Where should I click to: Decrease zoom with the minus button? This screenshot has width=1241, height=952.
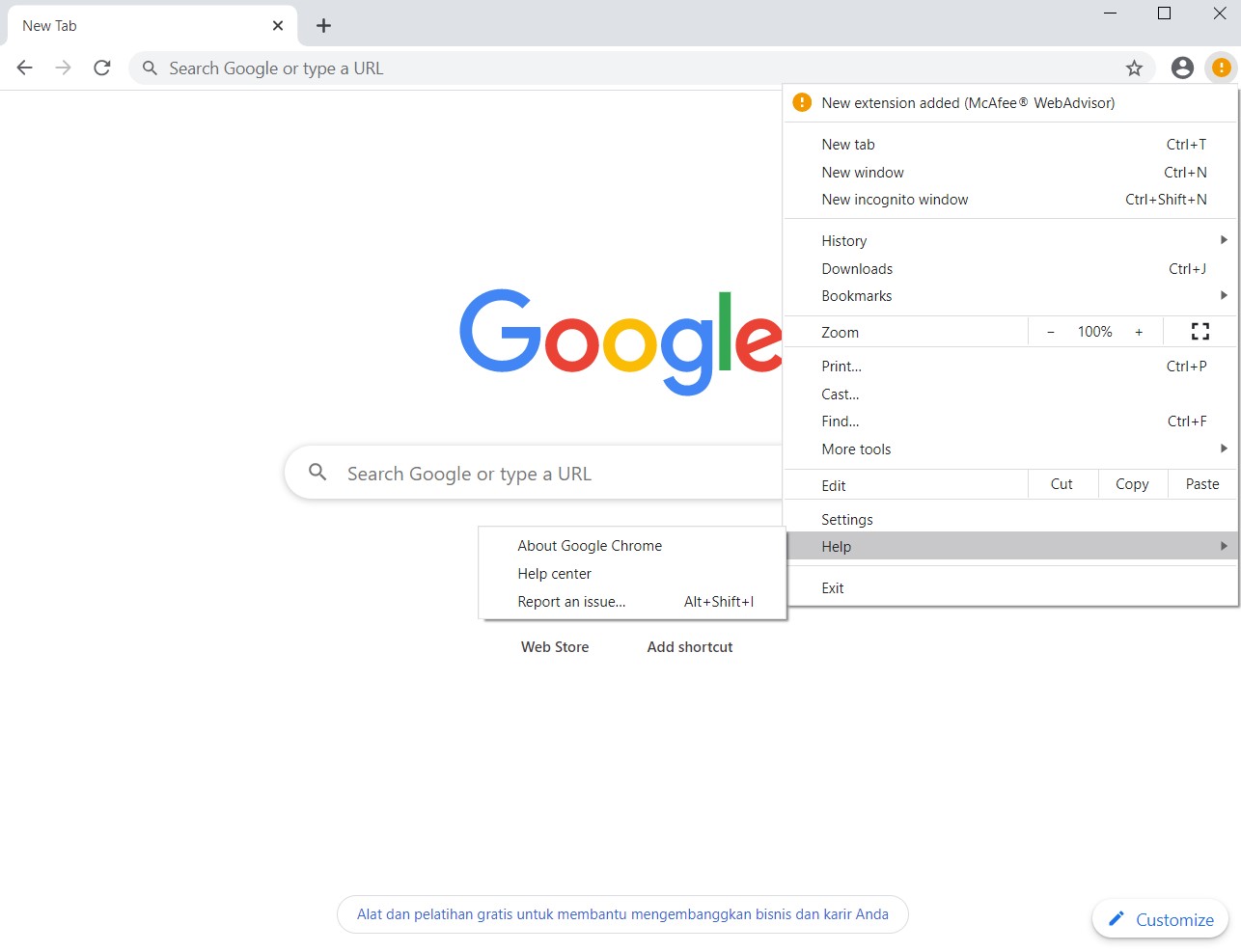1051,332
